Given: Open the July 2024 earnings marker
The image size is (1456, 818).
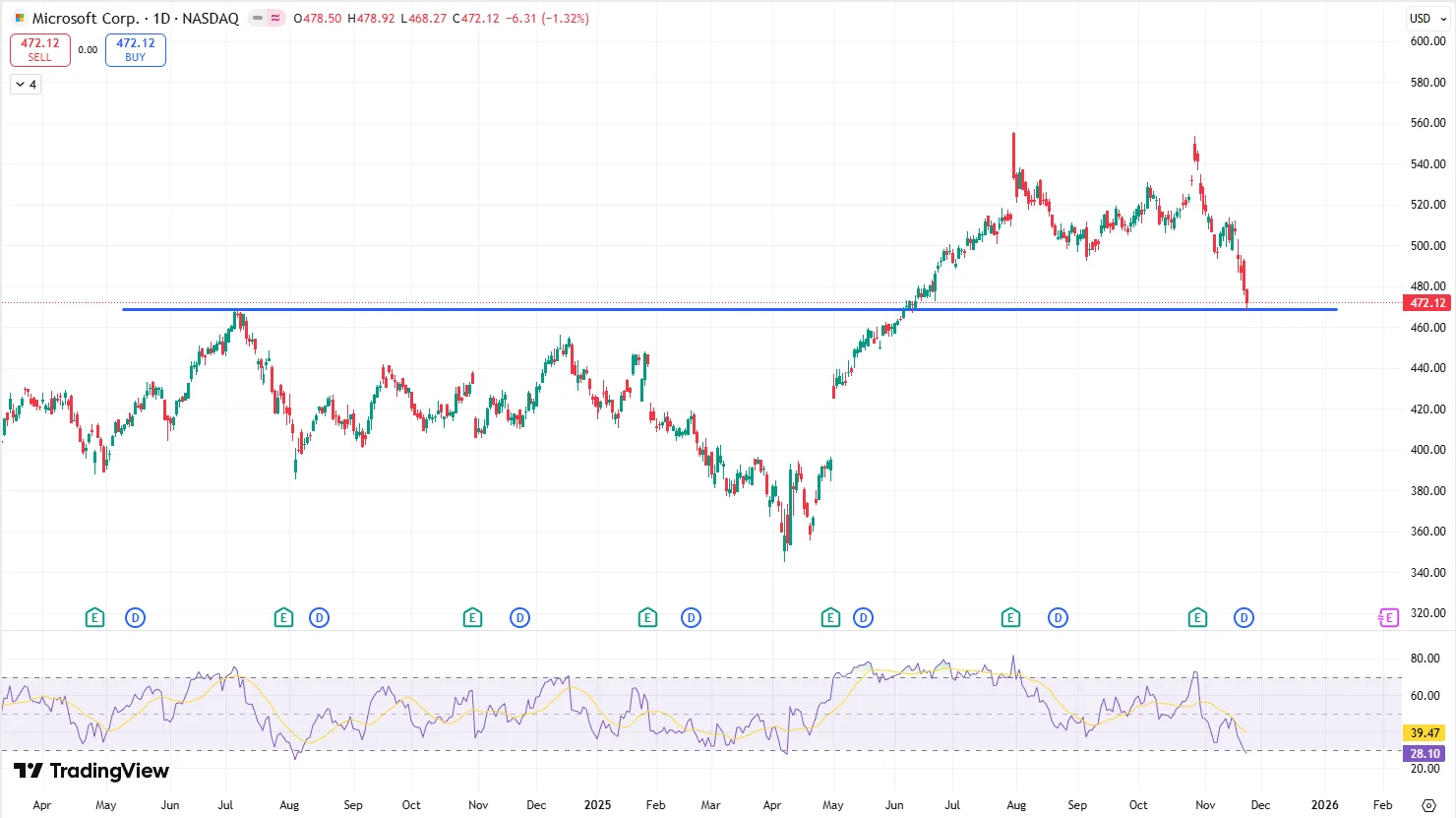Looking at the screenshot, I should (x=283, y=618).
